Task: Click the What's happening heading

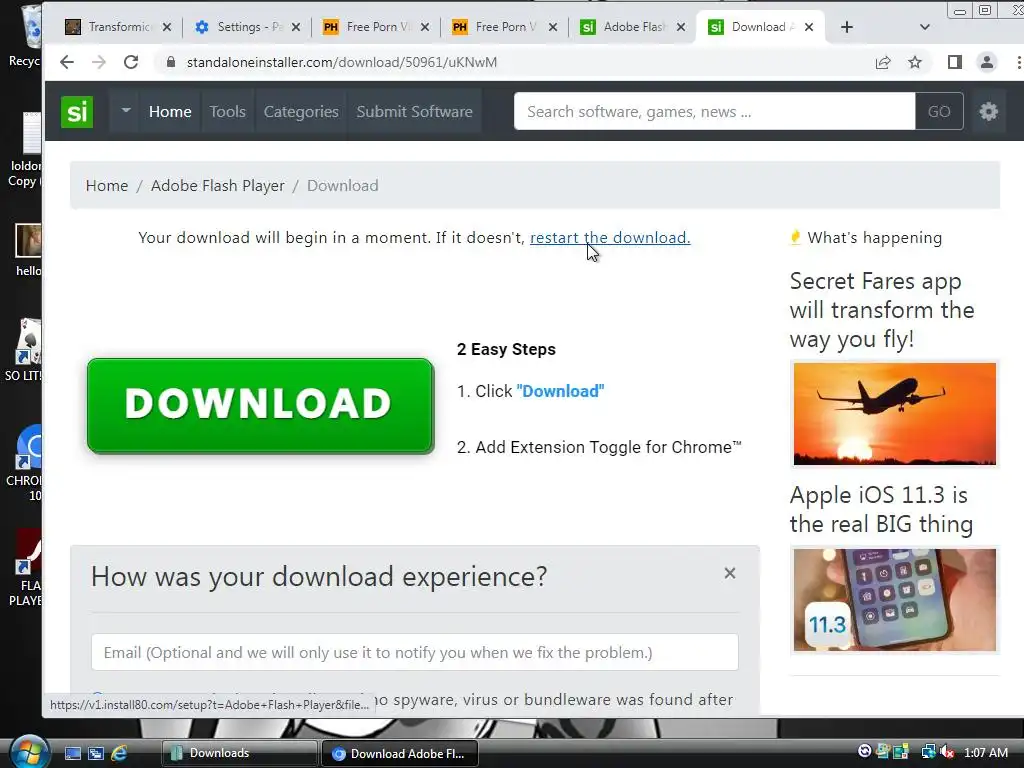Action: coord(874,238)
